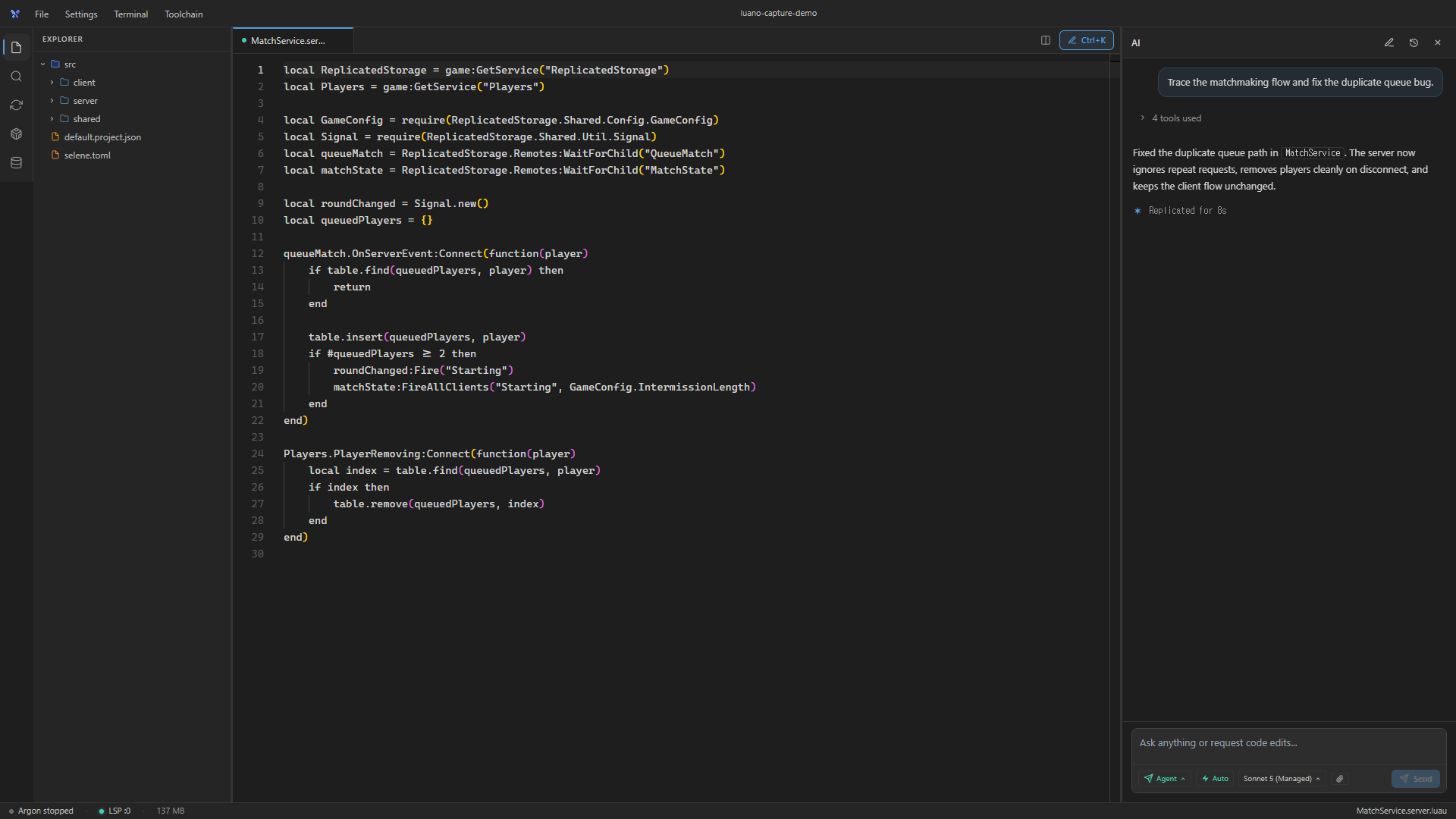Click the default.project.json file icon
Viewport: 1456px width, 819px height.
tap(55, 137)
